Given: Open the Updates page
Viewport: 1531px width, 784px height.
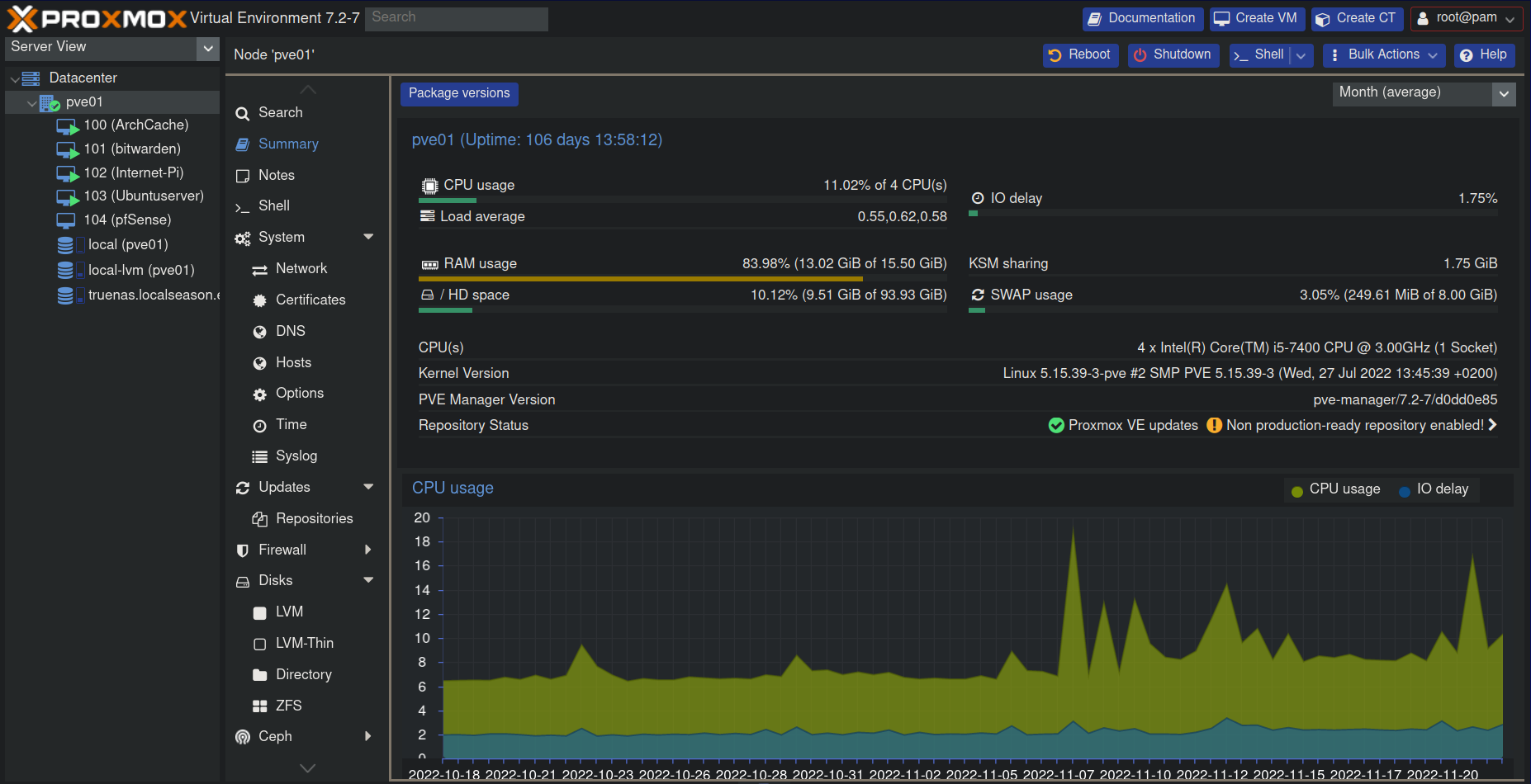Looking at the screenshot, I should pos(284,488).
